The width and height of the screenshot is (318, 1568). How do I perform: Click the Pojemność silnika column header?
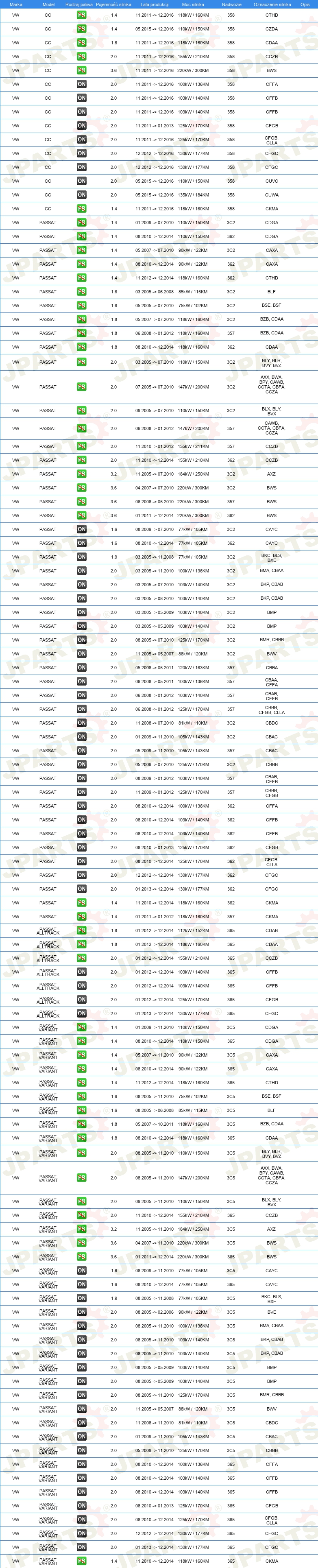click(x=114, y=4)
